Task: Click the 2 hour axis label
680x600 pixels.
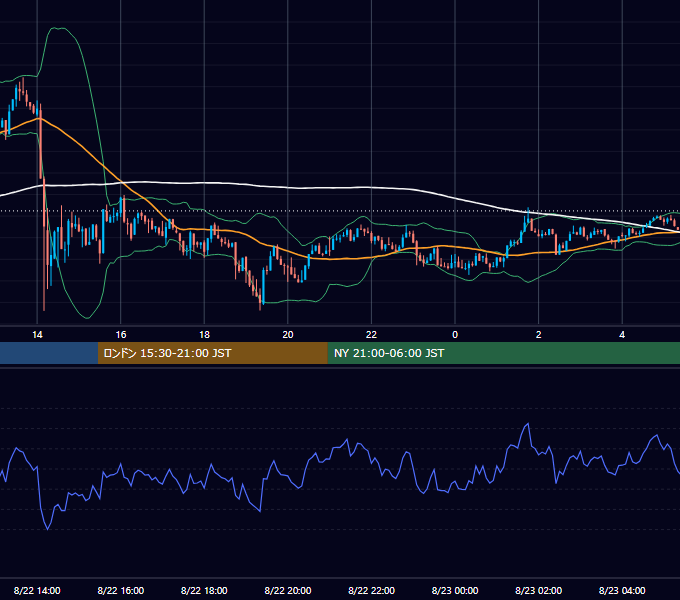Action: pyautogui.click(x=539, y=335)
